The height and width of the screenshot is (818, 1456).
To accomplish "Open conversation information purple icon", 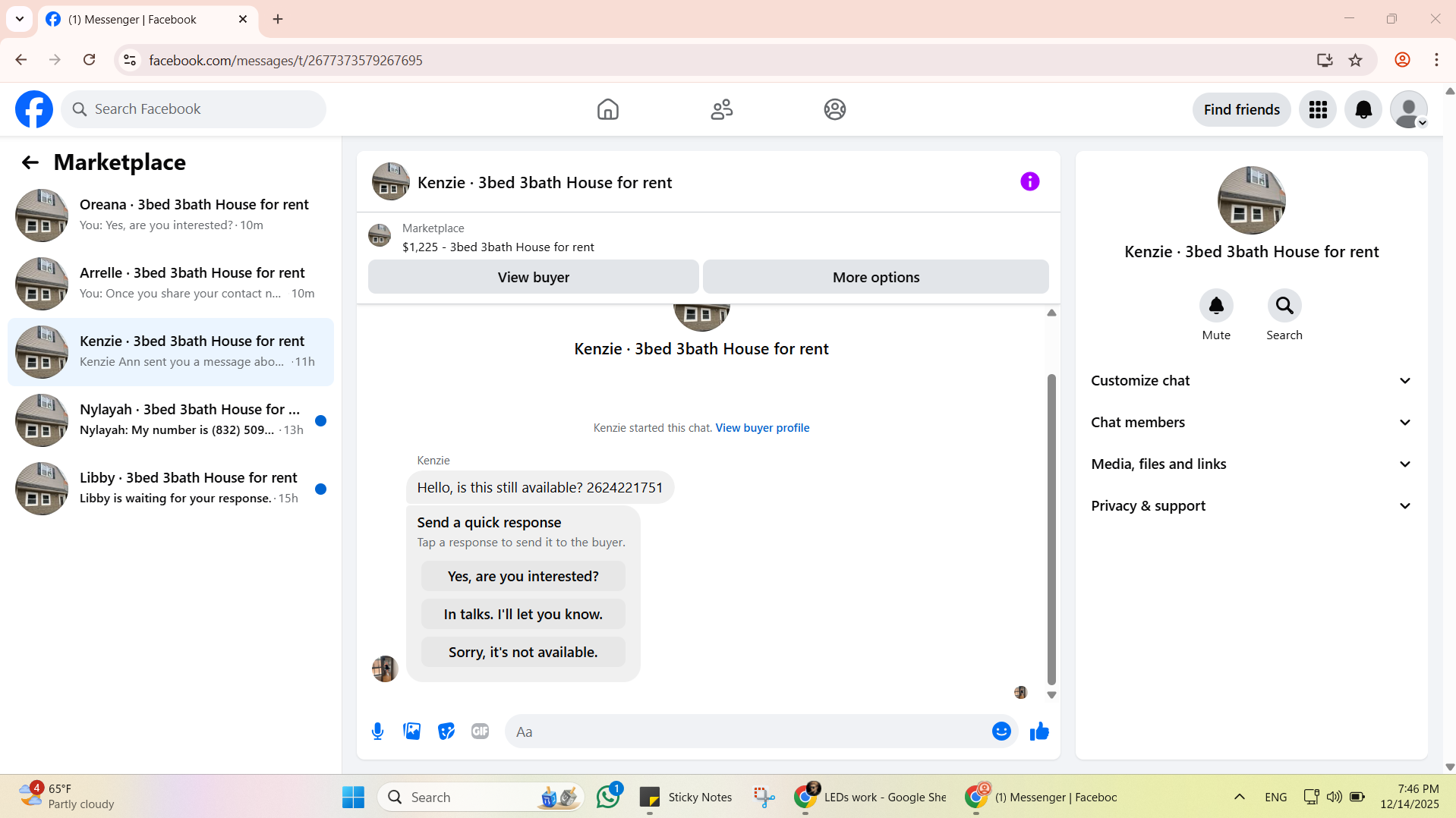I will point(1029,181).
